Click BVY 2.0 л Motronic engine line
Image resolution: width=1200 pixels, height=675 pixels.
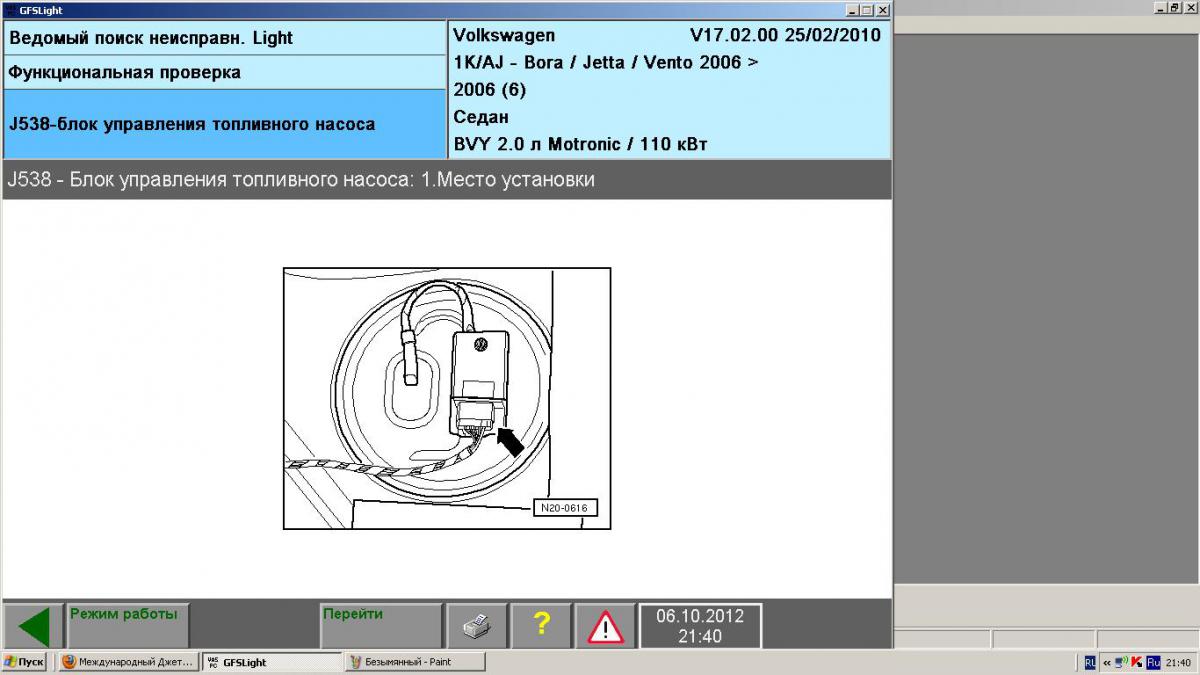point(580,144)
